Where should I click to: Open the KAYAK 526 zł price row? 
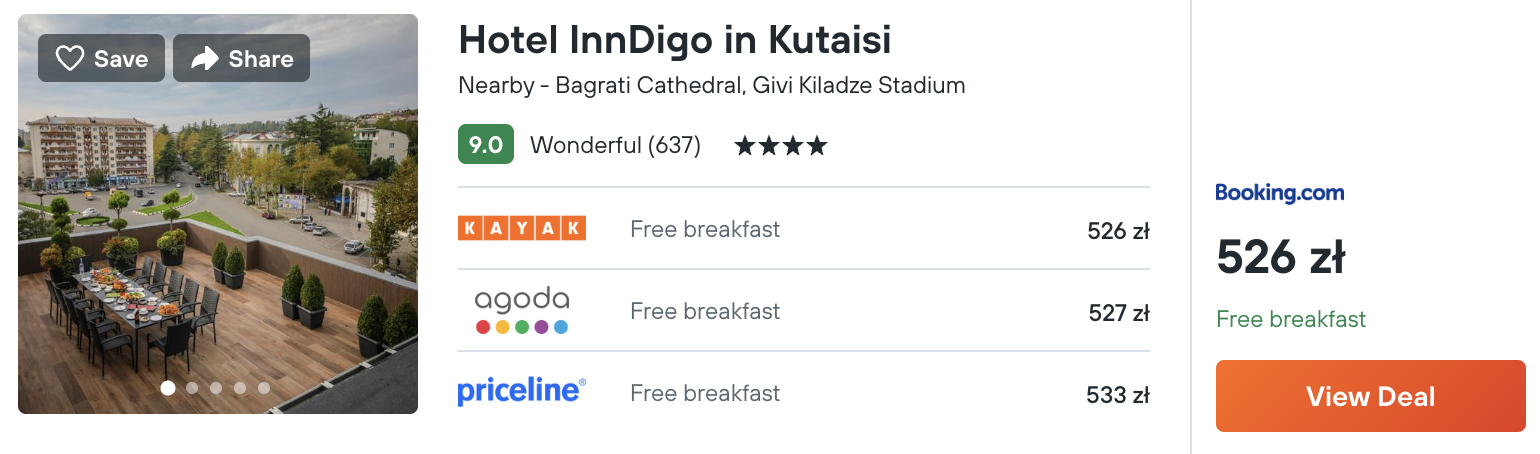click(x=804, y=229)
